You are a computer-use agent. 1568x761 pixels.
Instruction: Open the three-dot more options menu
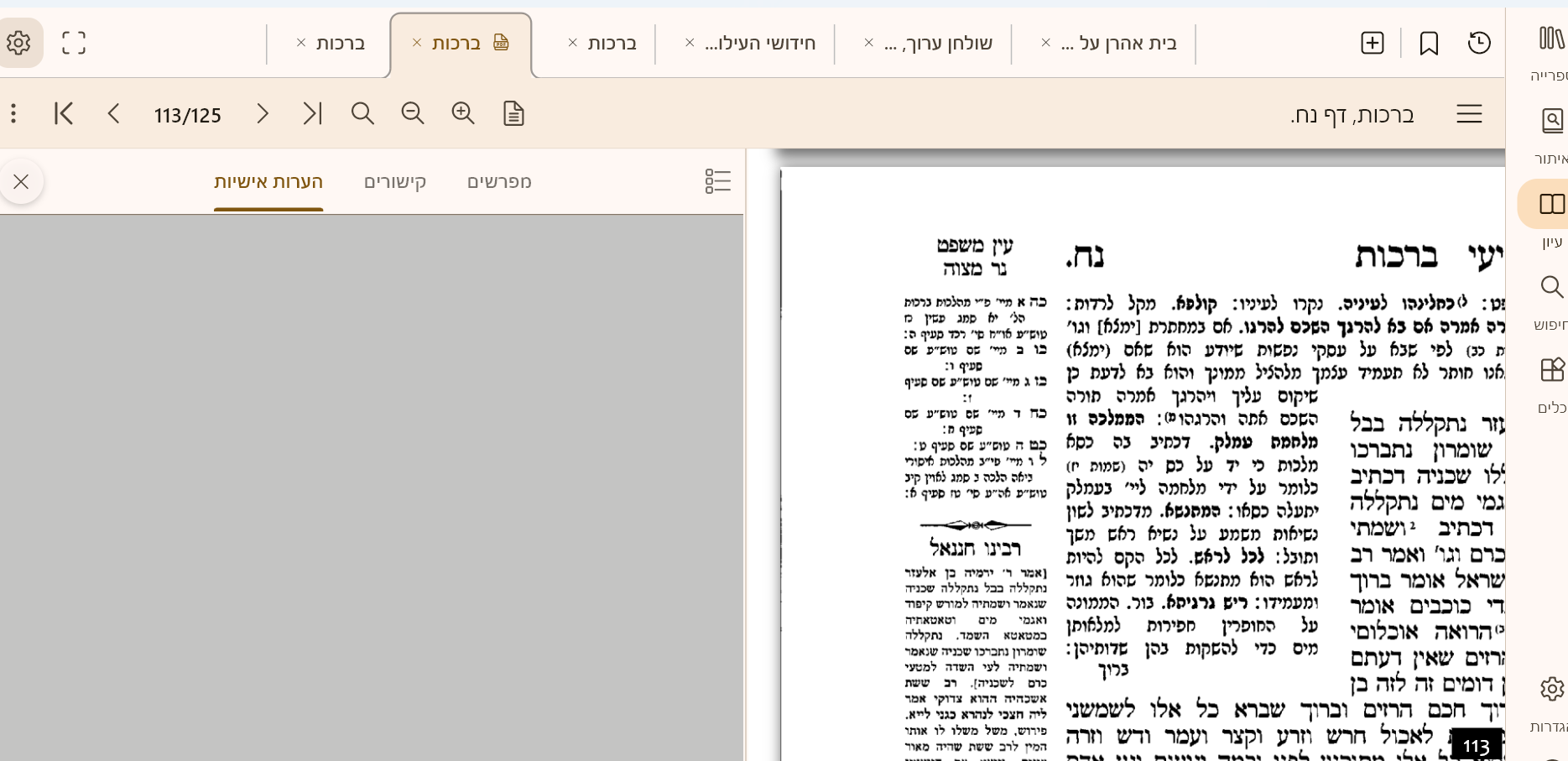[13, 113]
